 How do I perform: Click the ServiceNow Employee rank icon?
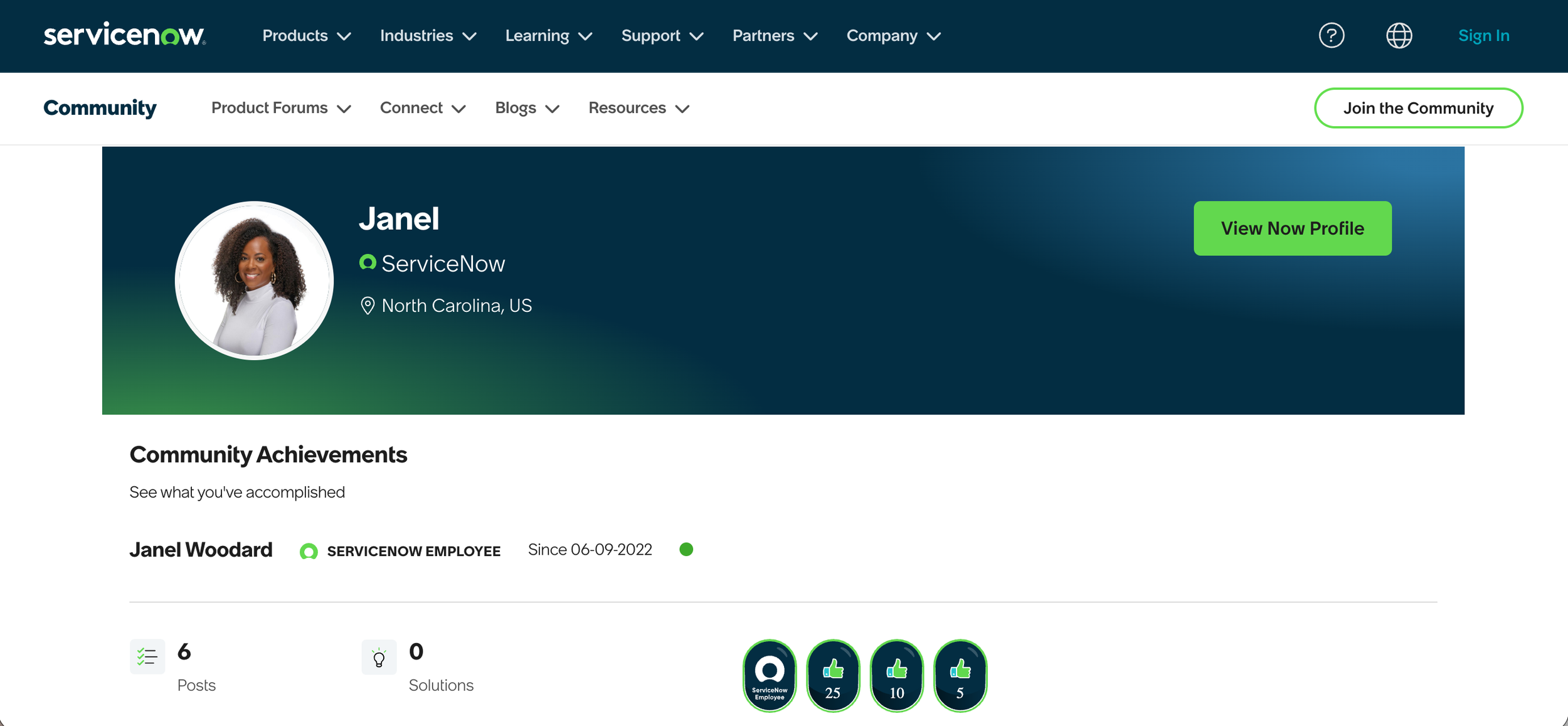pyautogui.click(x=309, y=552)
